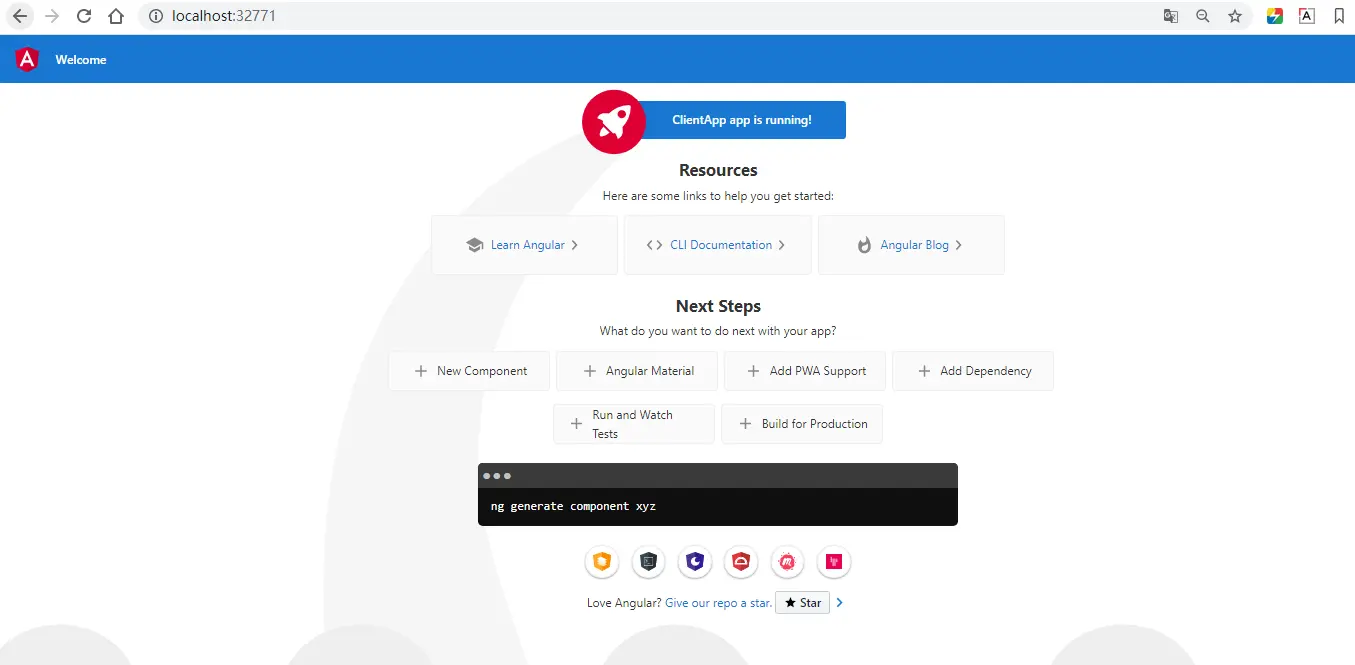The height and width of the screenshot is (665, 1355).
Task: Click the browser forward arrow
Action: tap(52, 16)
